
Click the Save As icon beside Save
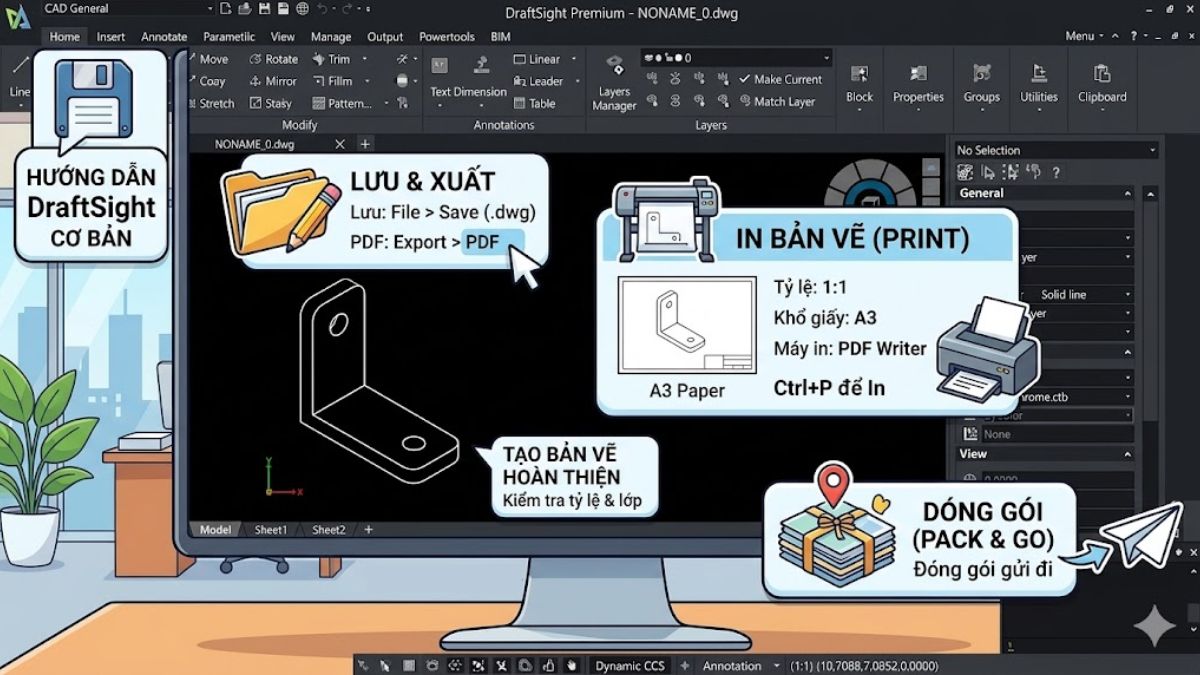coord(282,9)
